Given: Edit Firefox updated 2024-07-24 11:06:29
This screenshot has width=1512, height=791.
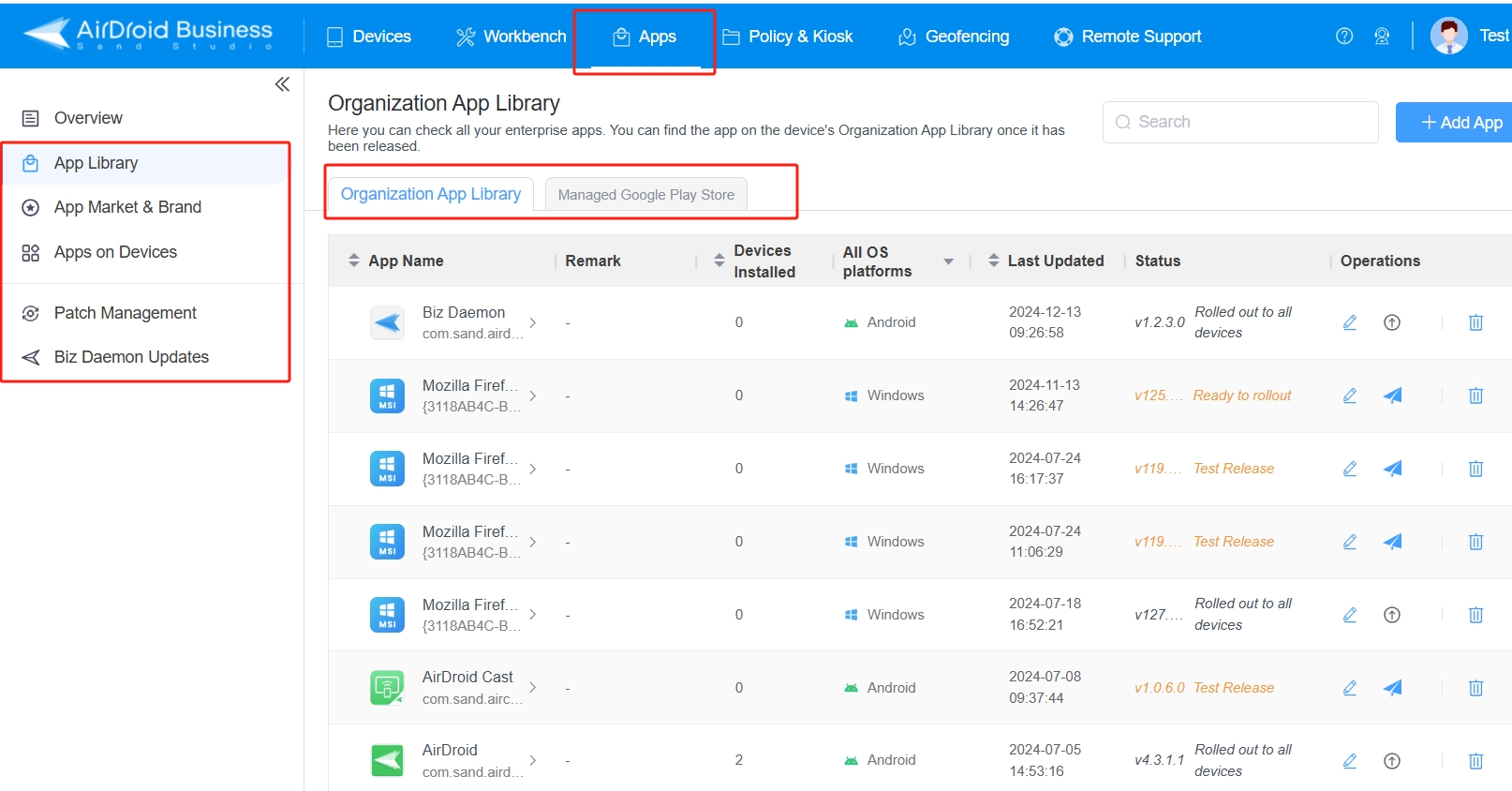Looking at the screenshot, I should 1350,542.
